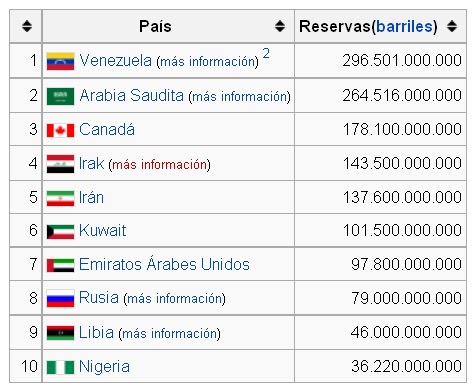
Task: Click the Libya flag icon
Action: tap(60, 333)
